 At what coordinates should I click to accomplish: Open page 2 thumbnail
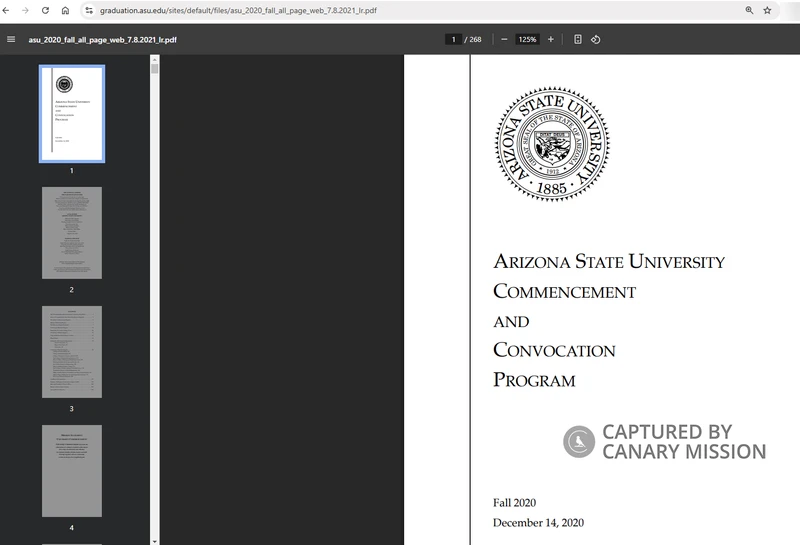[72, 233]
